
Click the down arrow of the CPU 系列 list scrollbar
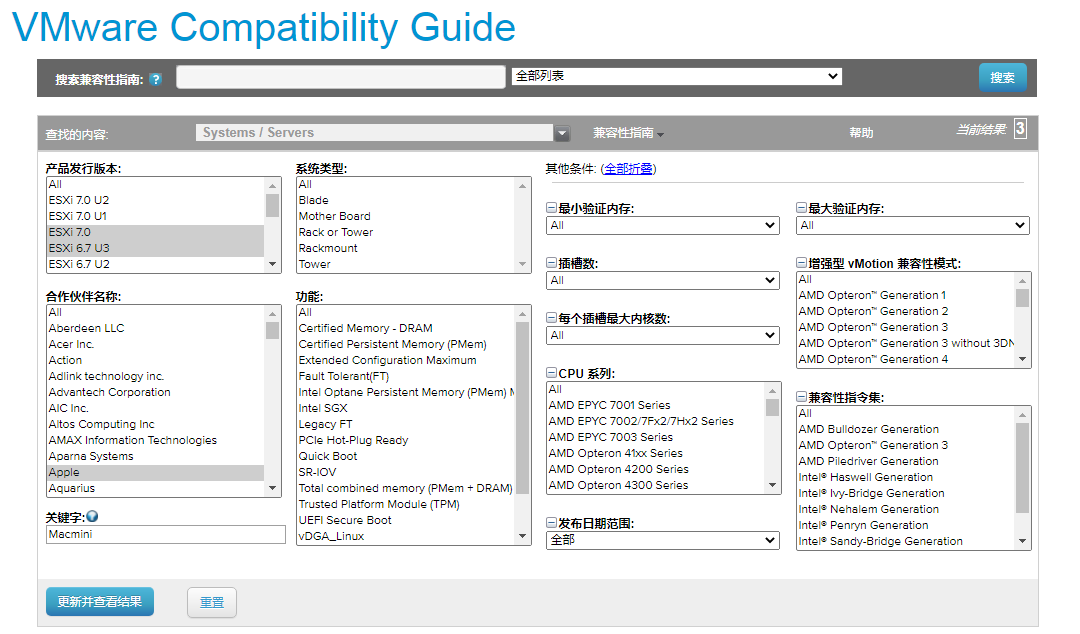[x=773, y=485]
